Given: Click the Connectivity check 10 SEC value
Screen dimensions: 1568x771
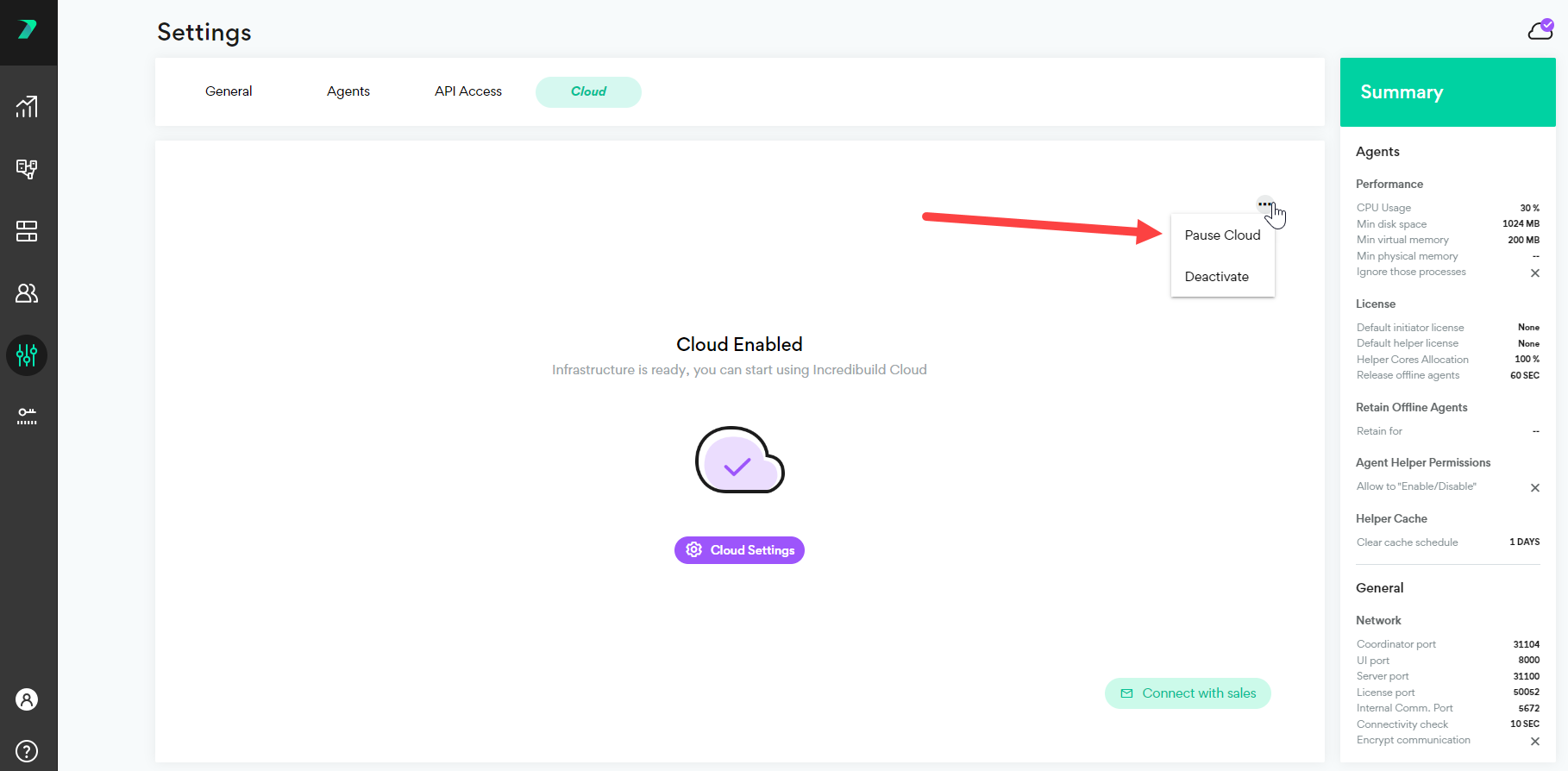Looking at the screenshot, I should (1525, 724).
